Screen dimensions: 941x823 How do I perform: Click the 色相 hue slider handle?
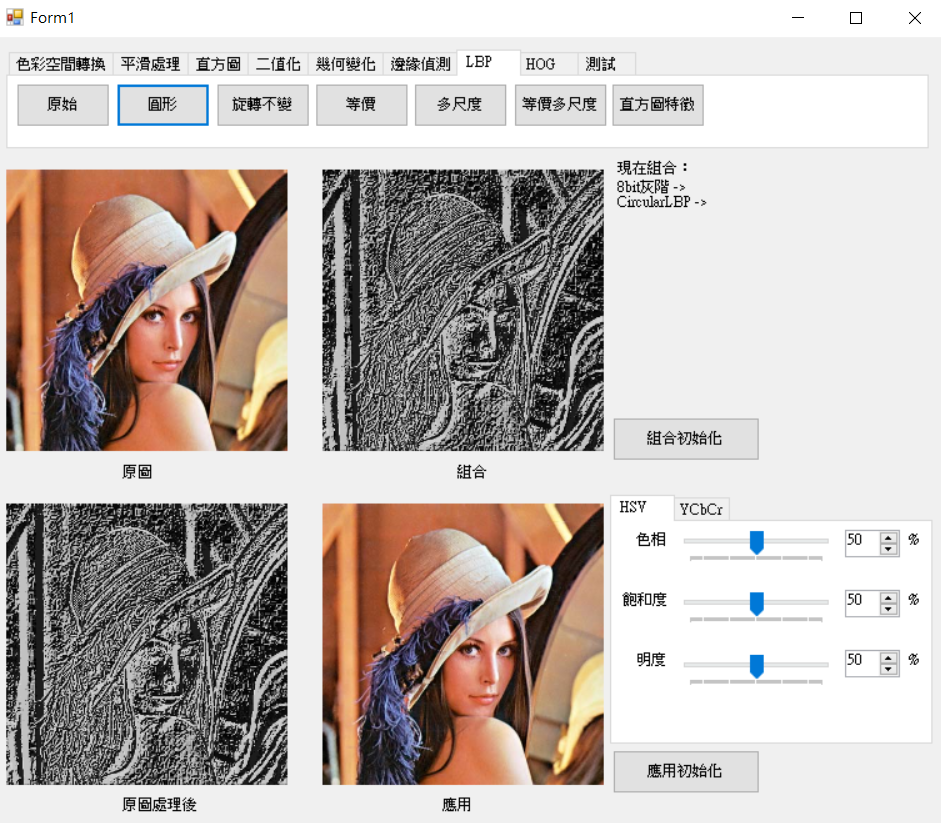point(757,542)
